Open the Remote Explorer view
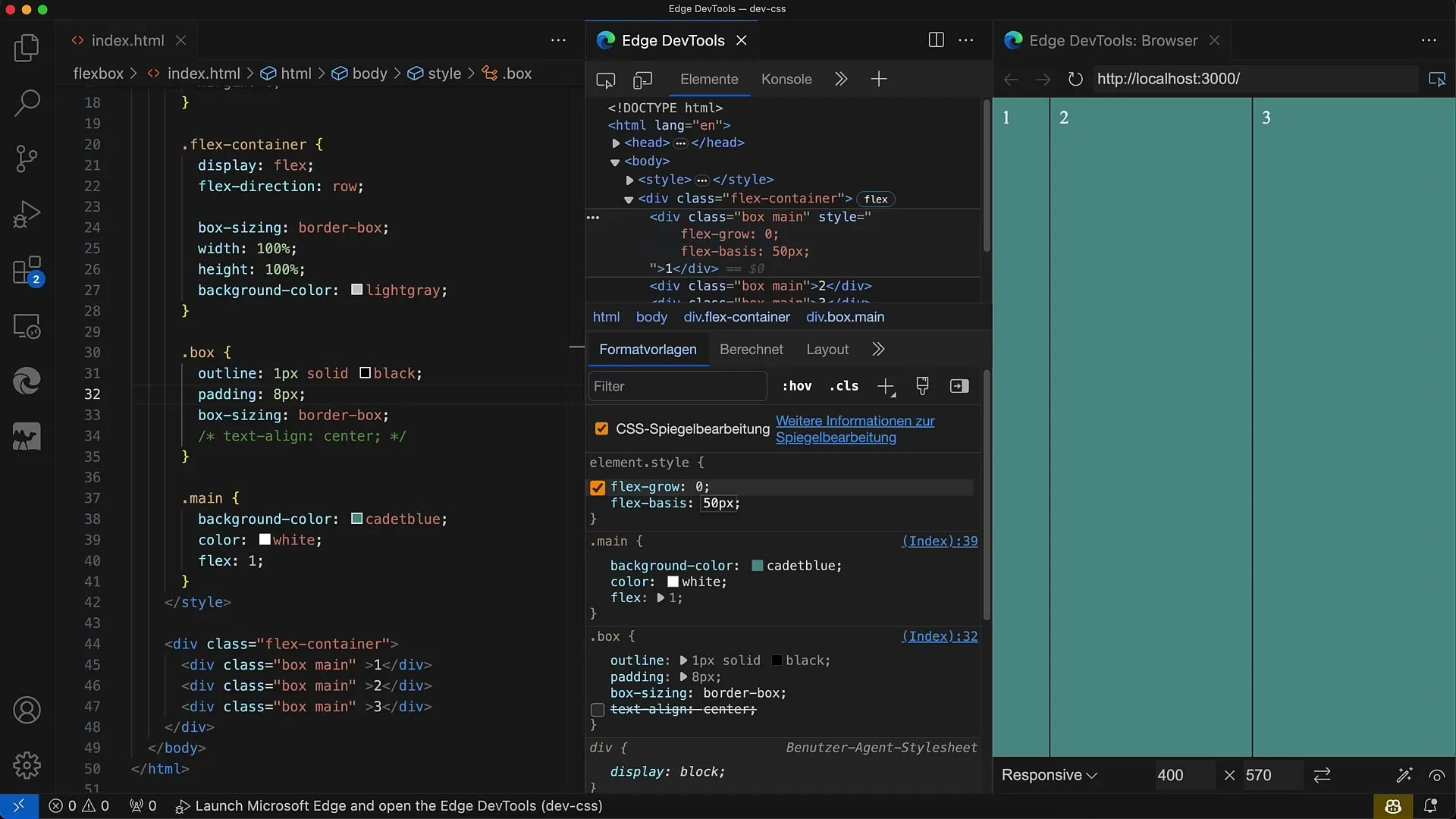This screenshot has width=1456, height=819. point(27,327)
